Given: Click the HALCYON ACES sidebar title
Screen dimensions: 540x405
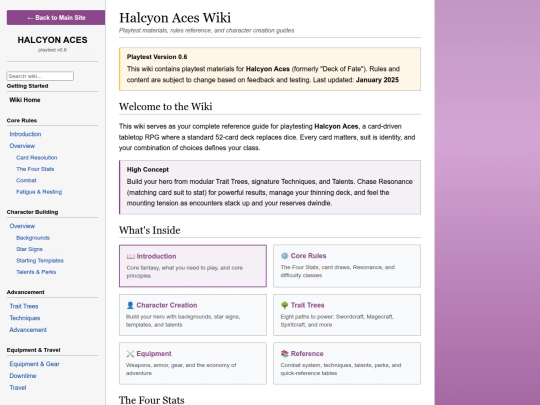Looking at the screenshot, I should (52, 40).
